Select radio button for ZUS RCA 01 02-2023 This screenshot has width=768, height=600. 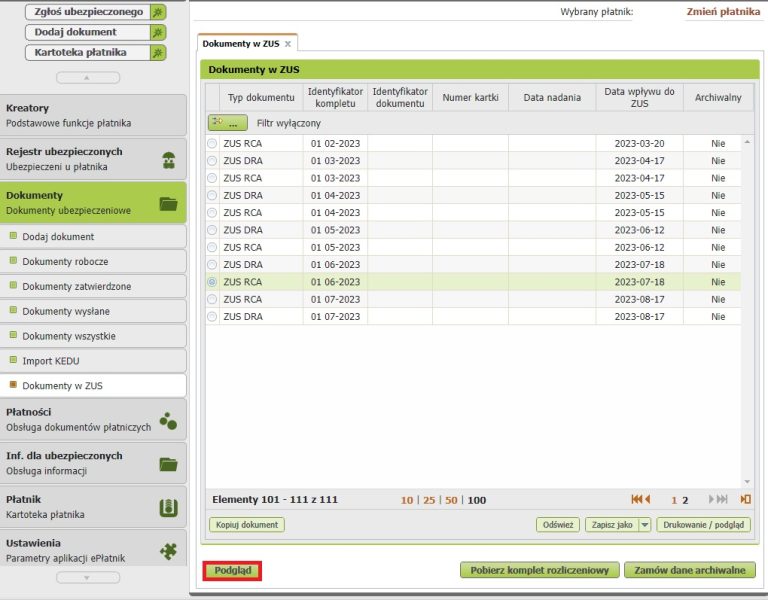pos(212,144)
